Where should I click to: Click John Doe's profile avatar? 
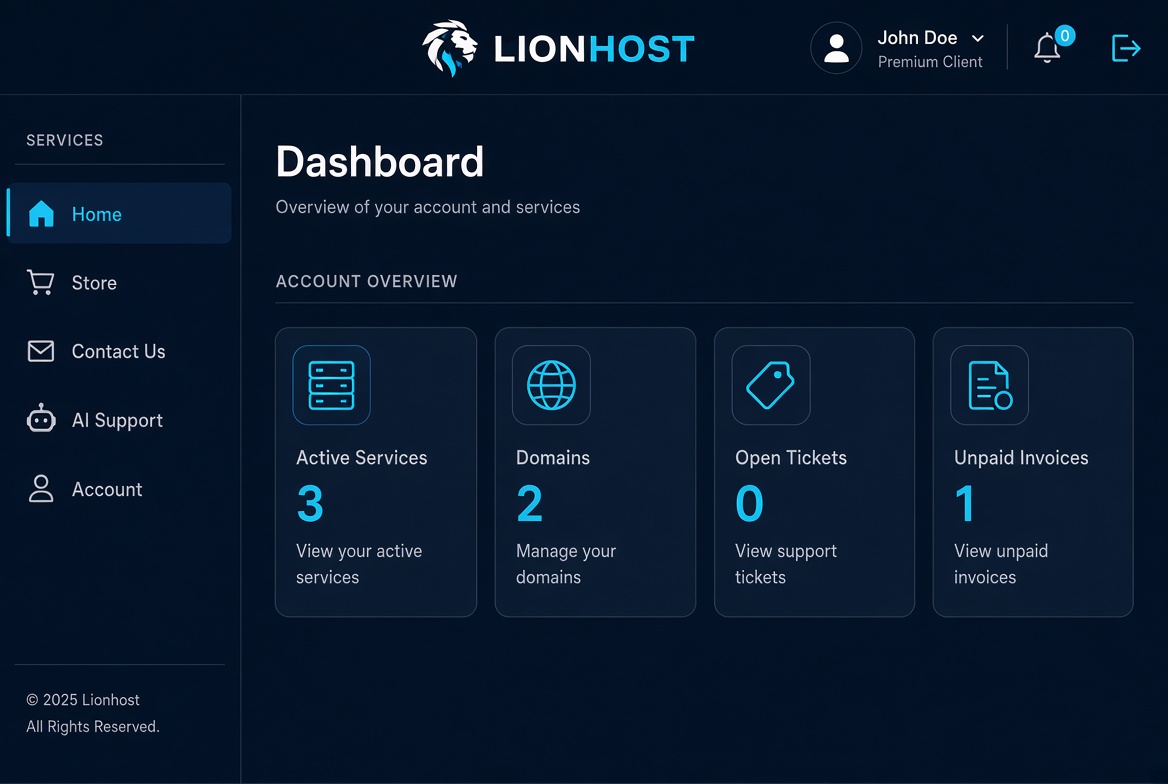836,48
